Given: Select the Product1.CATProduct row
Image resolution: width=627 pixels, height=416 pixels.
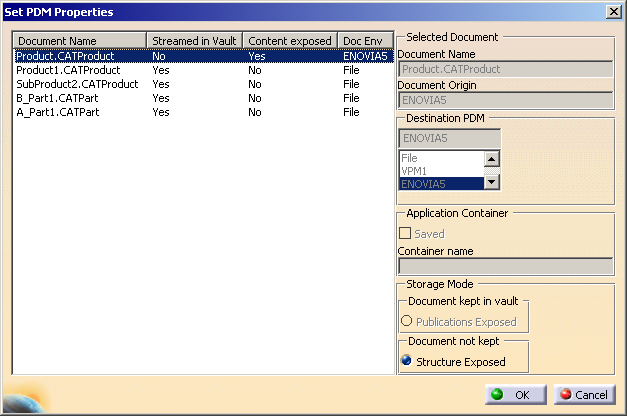Looking at the screenshot, I should coord(69,71).
